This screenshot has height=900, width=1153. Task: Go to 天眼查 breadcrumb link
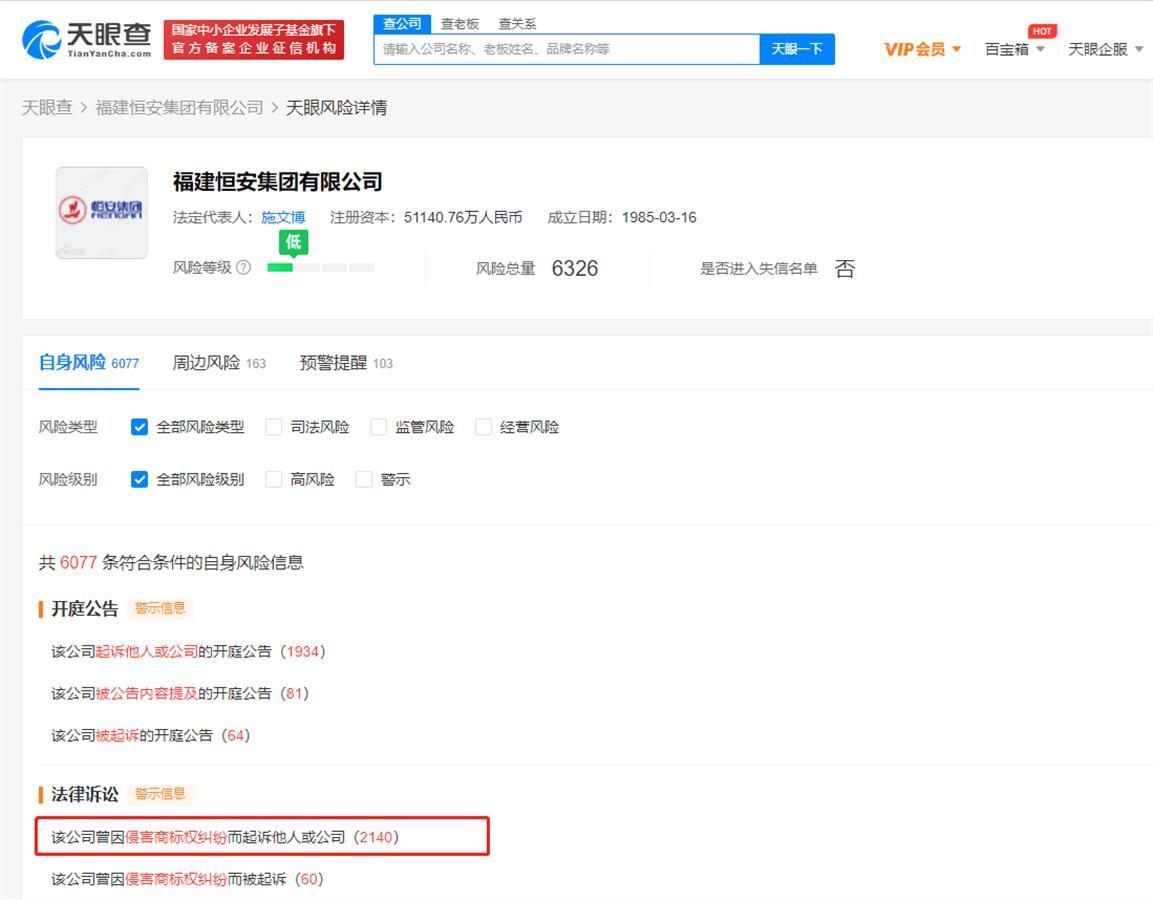point(47,107)
